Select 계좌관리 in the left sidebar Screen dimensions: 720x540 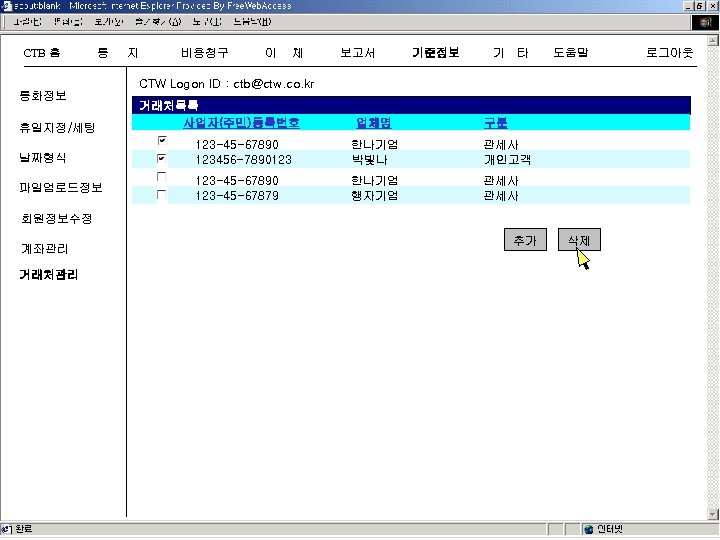(x=45, y=249)
